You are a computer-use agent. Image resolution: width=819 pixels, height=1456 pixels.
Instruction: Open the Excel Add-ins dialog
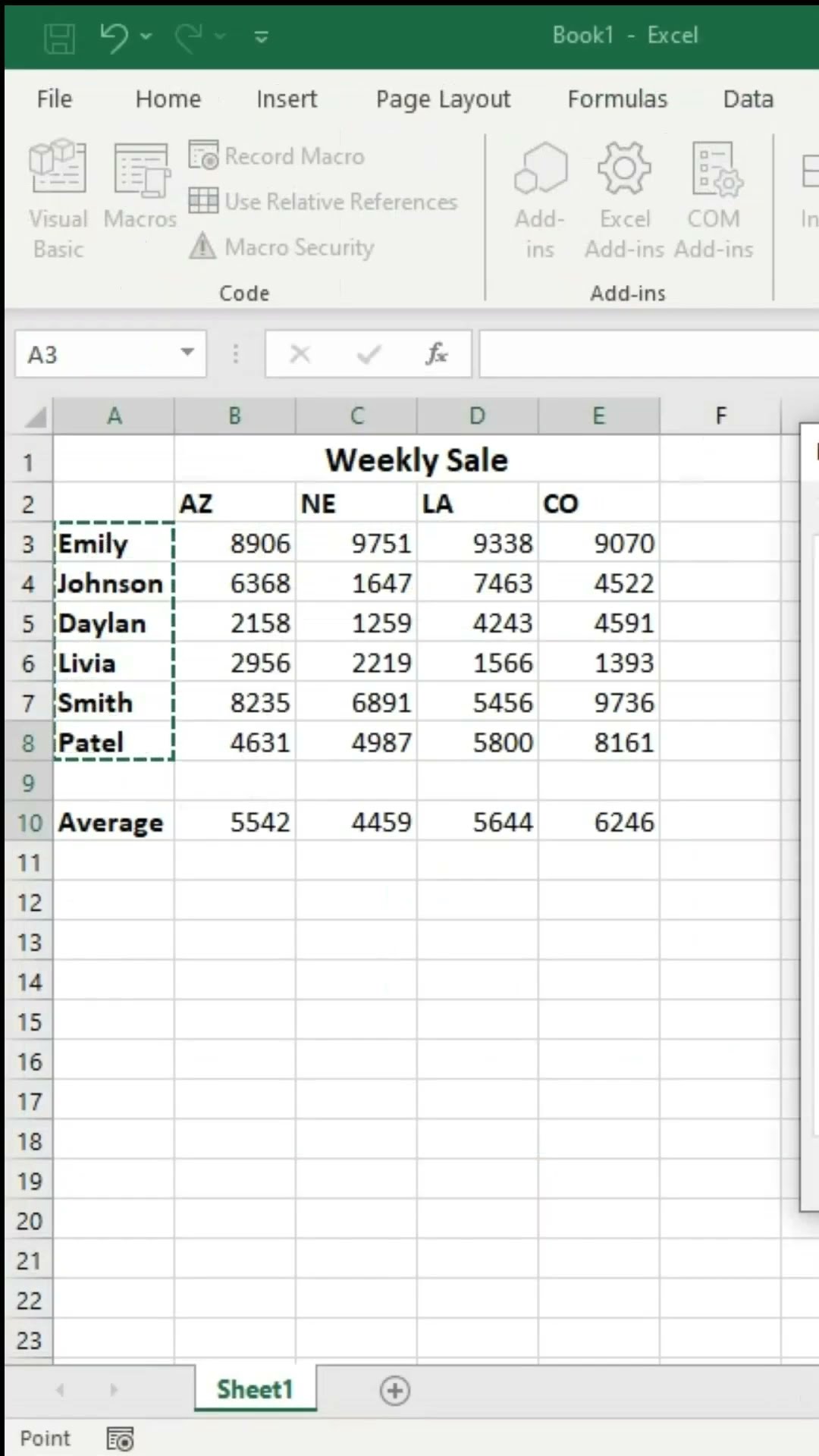[624, 199]
